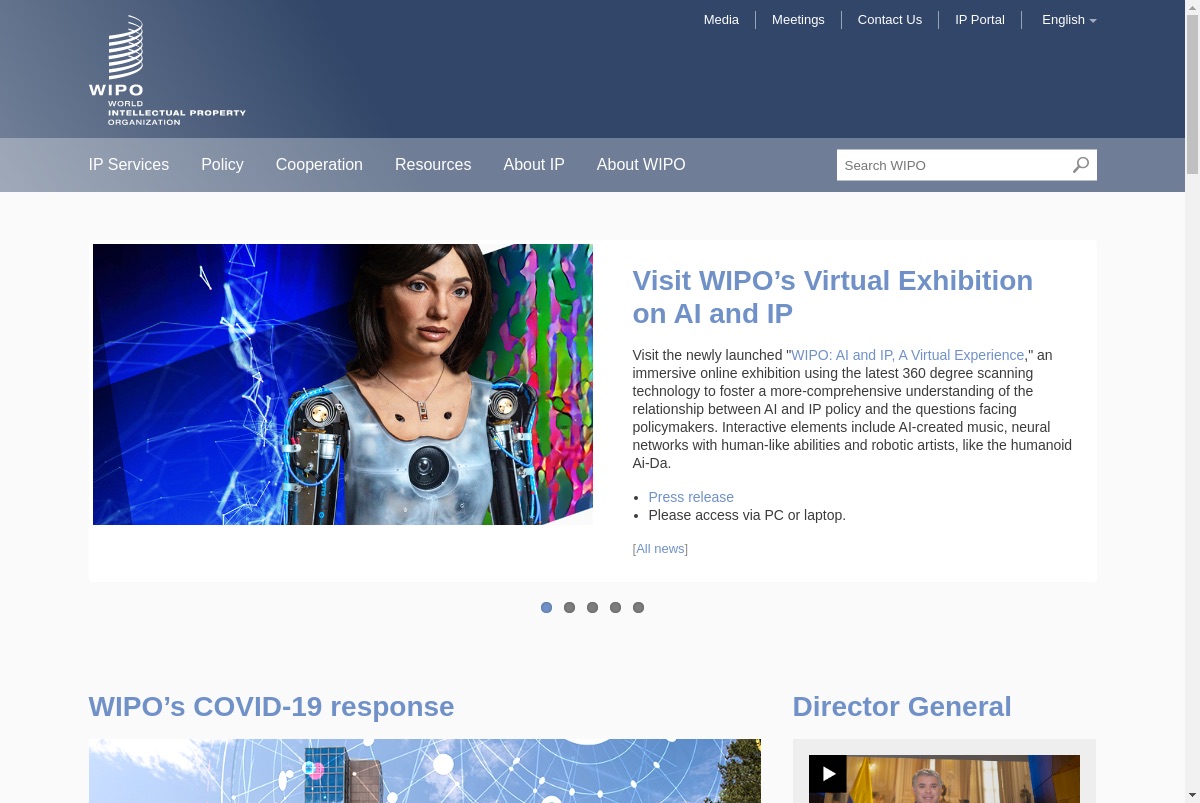1200x803 pixels.
Task: Open the Resources menu
Action: click(x=433, y=165)
